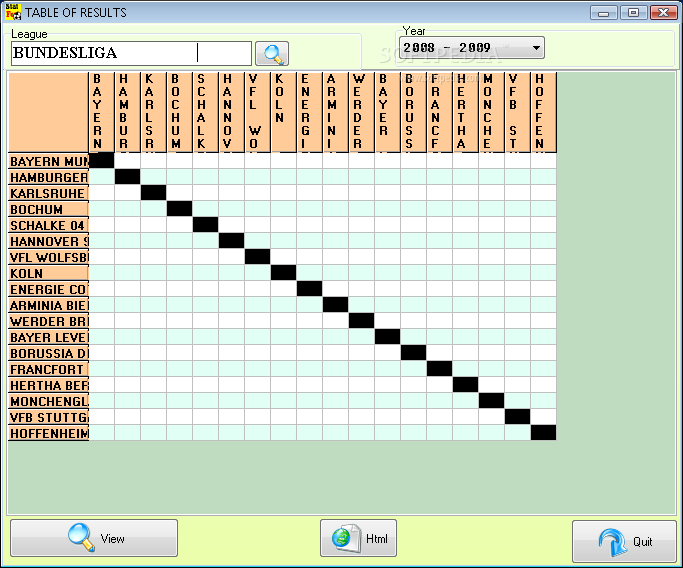The width and height of the screenshot is (683, 568).
Task: Click the vertical SCHALK column header
Action: pyautogui.click(x=206, y=112)
